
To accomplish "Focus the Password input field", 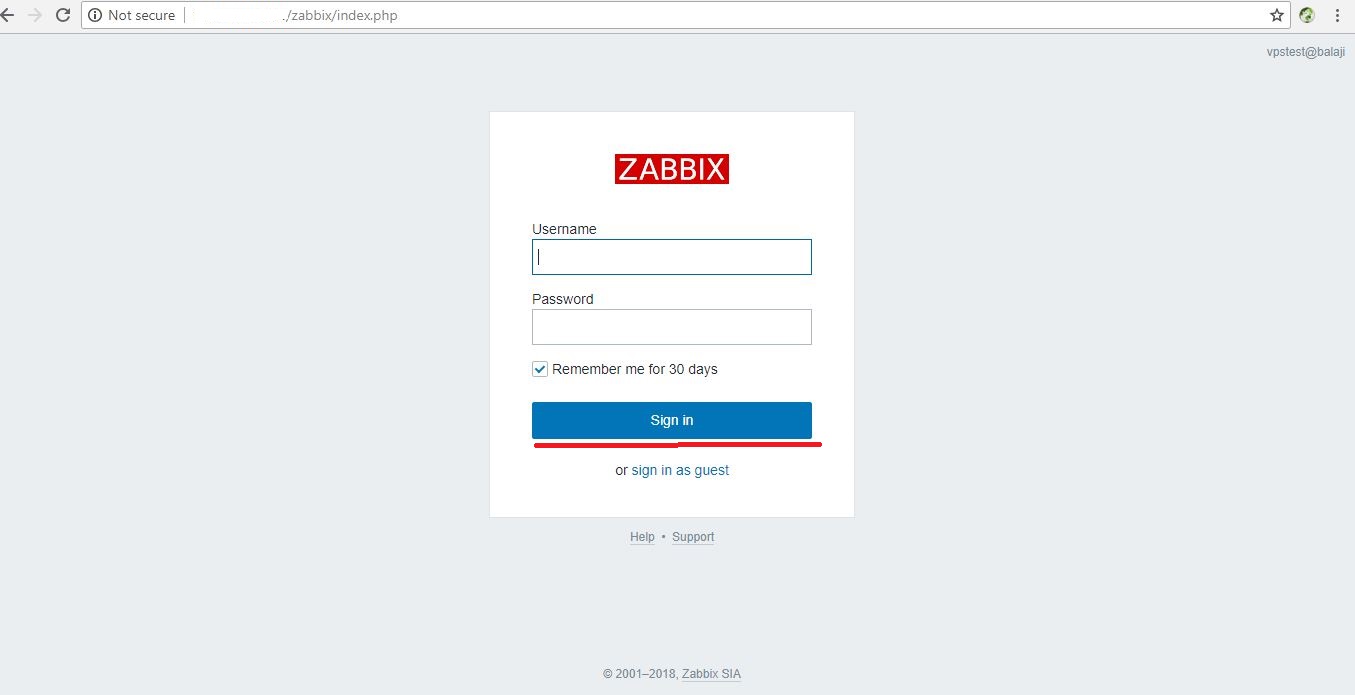I will click(x=672, y=327).
